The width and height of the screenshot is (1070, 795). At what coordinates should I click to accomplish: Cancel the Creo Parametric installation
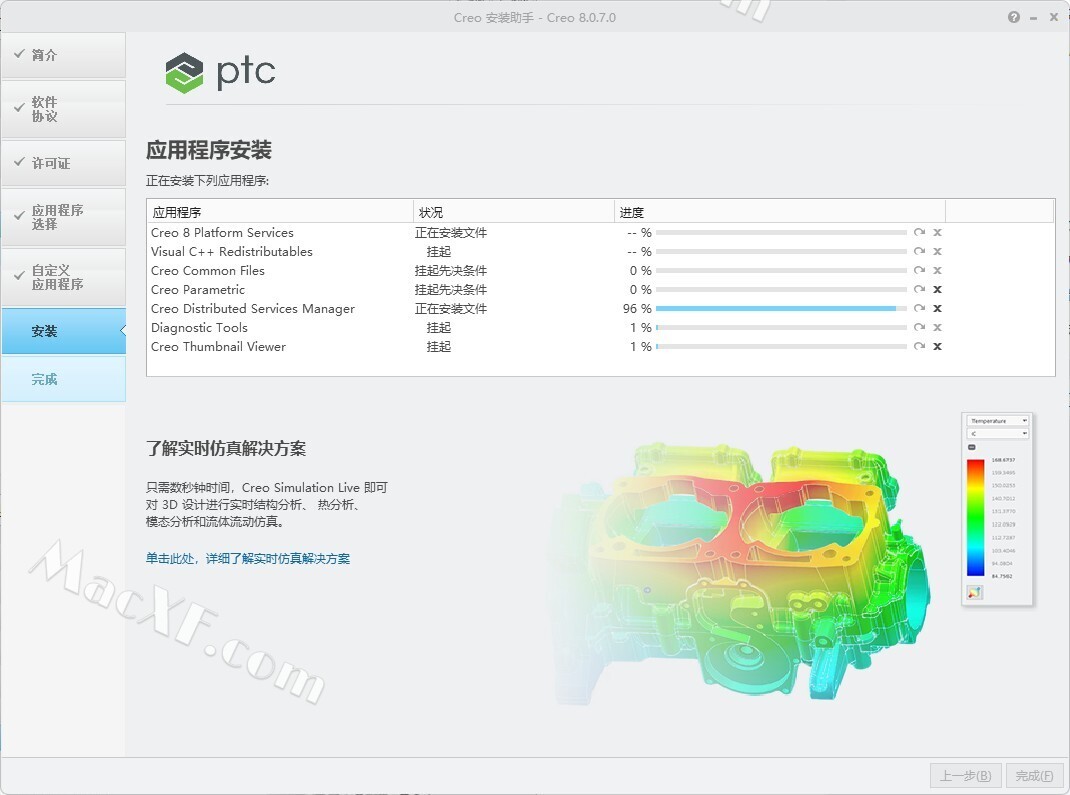coord(938,289)
